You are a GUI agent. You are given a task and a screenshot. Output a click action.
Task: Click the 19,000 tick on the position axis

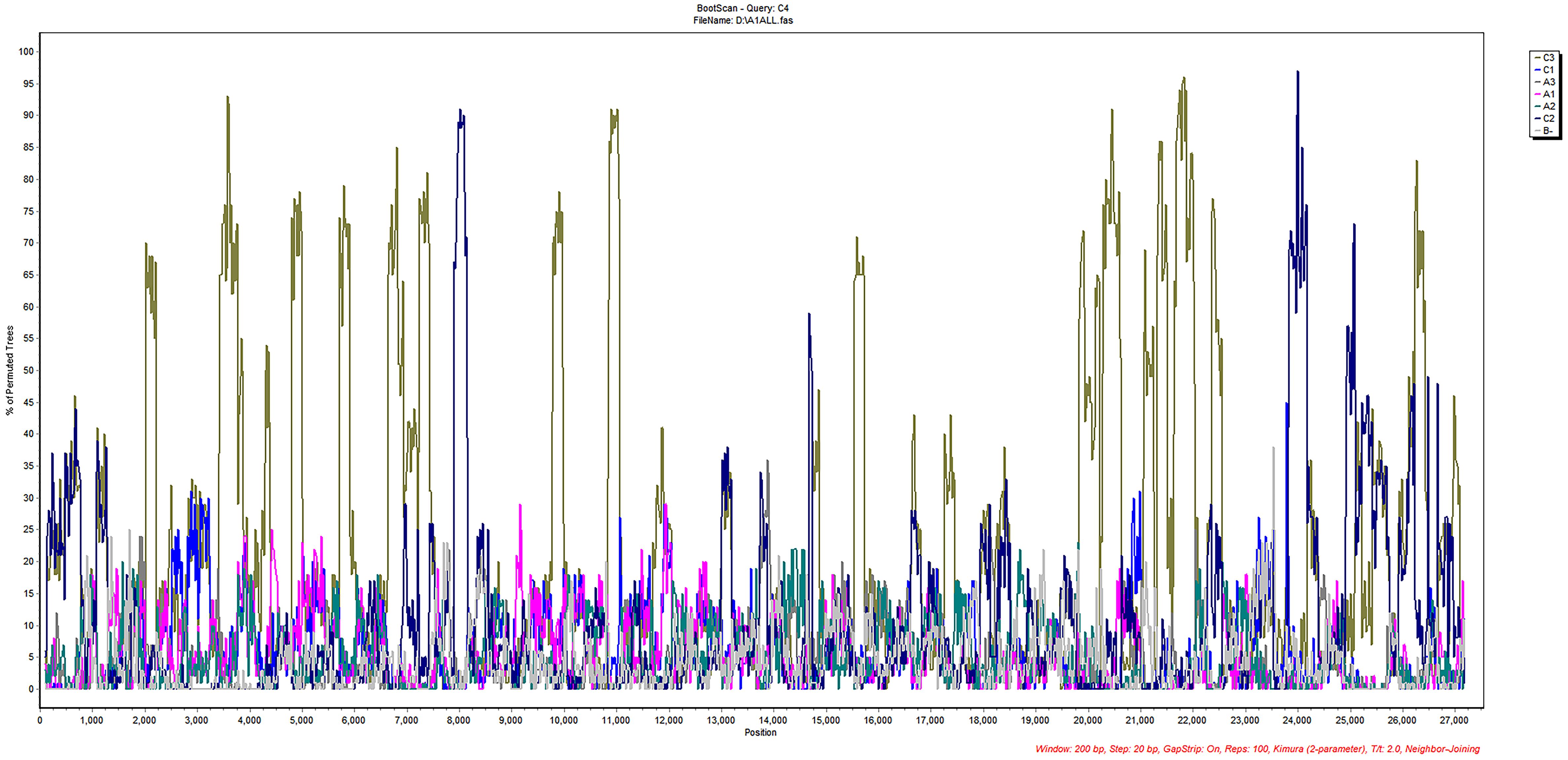pyautogui.click(x=1036, y=720)
